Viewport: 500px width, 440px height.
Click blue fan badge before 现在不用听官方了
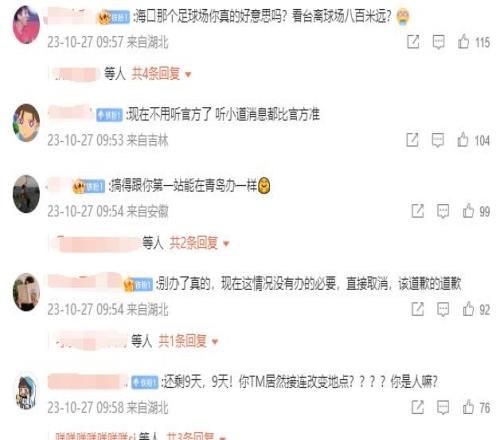pyautogui.click(x=109, y=115)
